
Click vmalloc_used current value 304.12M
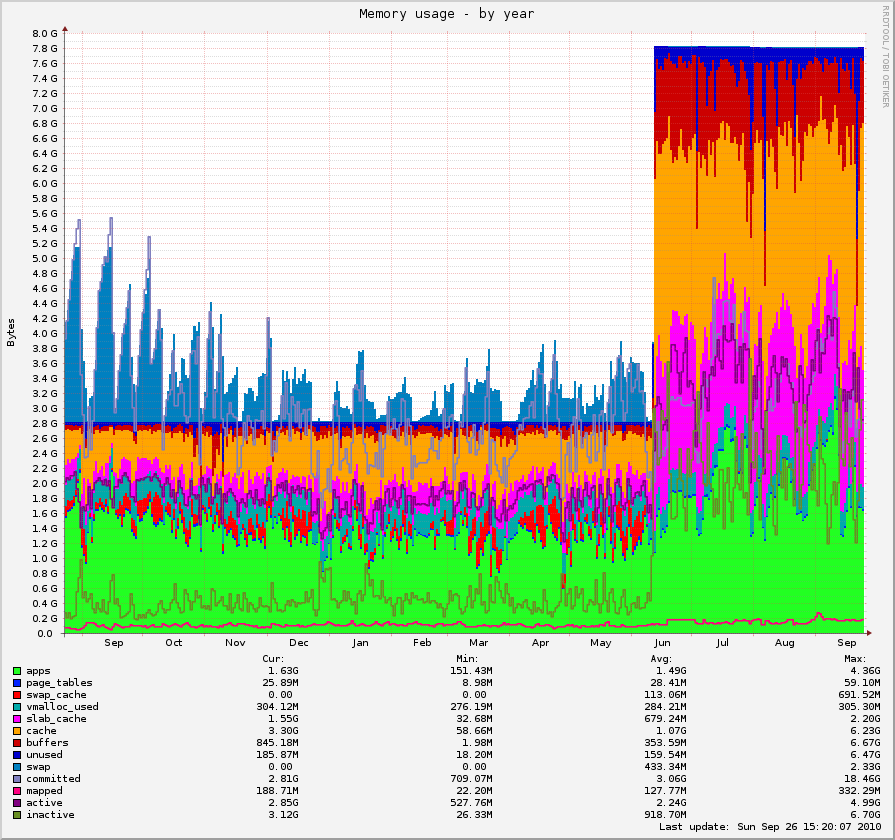coord(277,707)
